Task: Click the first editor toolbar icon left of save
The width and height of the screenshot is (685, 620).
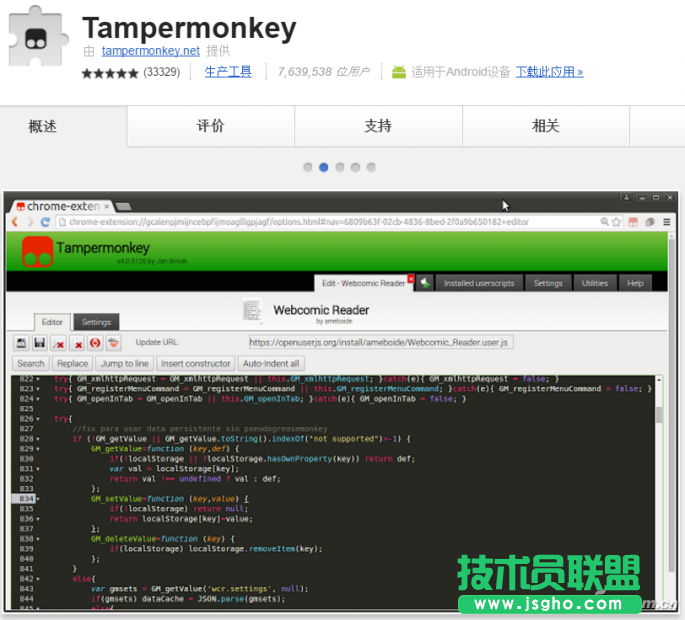Action: point(21,343)
